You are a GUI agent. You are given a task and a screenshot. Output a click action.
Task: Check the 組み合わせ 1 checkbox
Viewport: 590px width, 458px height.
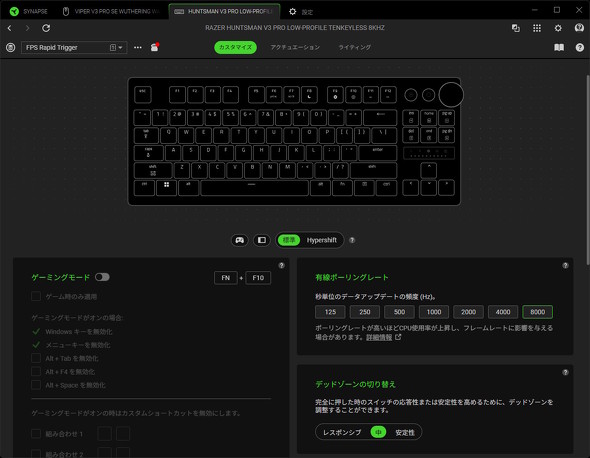(x=36, y=434)
